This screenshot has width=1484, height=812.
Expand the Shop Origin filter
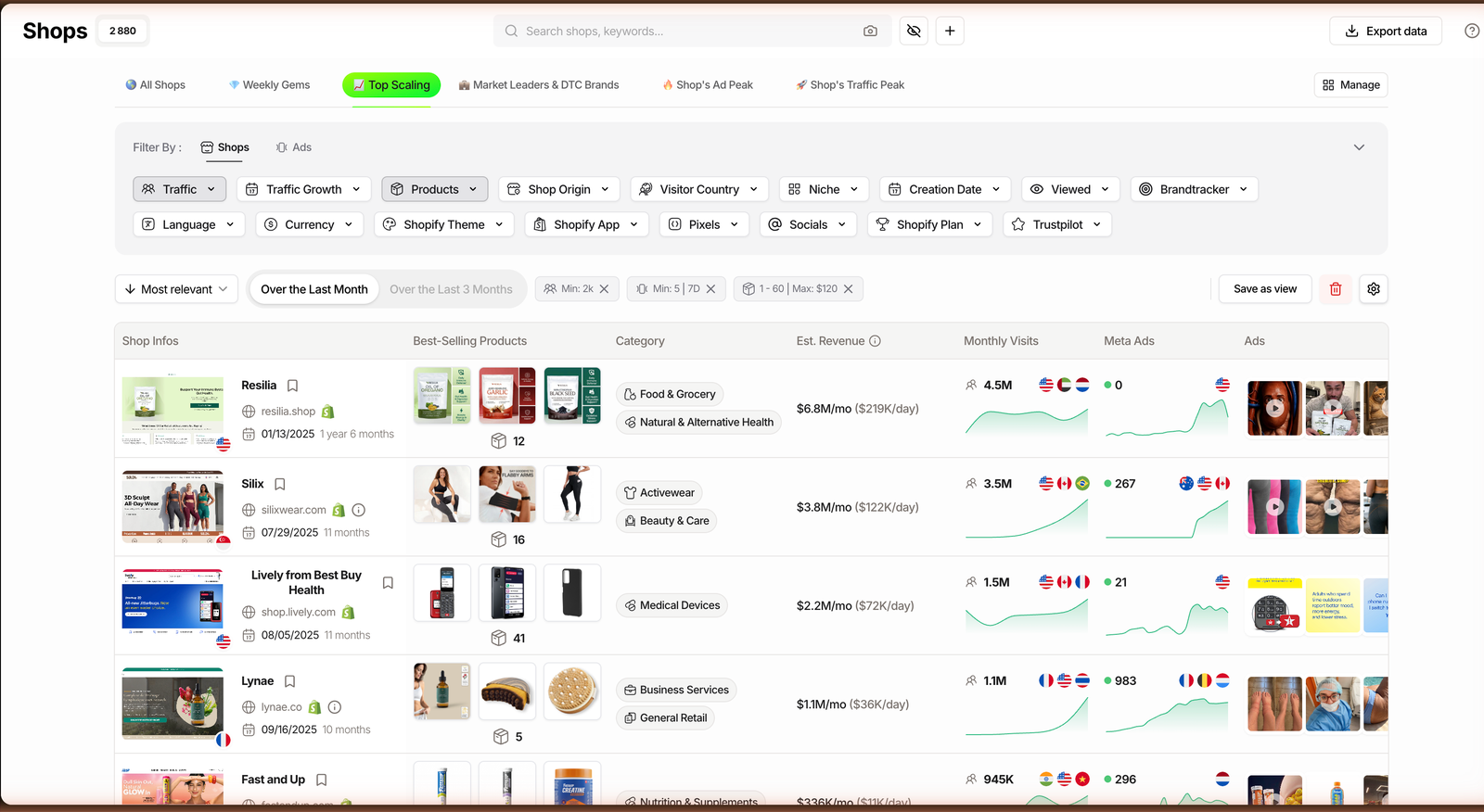click(559, 189)
